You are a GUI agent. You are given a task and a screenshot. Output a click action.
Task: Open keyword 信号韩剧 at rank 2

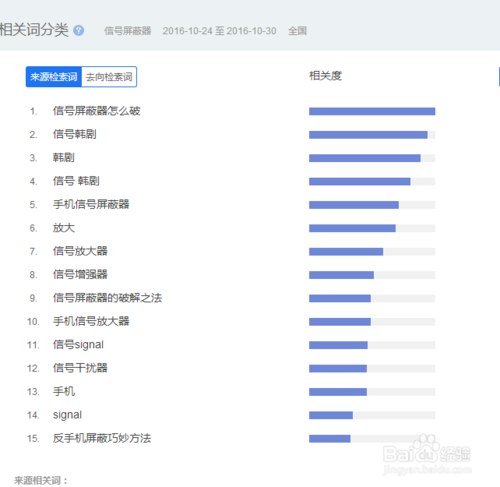coord(75,134)
